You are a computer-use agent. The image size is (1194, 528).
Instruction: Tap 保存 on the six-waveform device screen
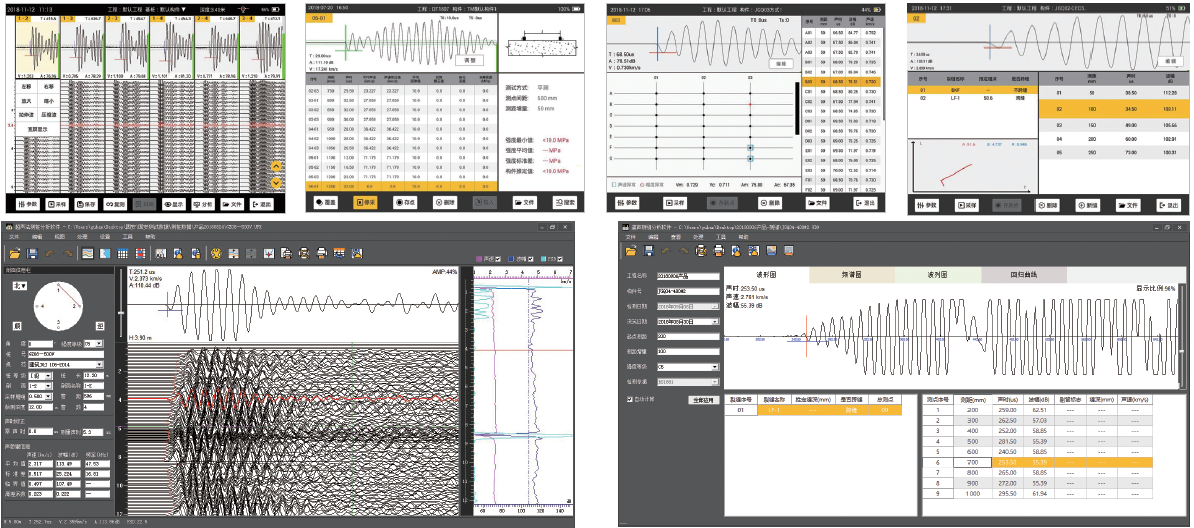coord(85,204)
